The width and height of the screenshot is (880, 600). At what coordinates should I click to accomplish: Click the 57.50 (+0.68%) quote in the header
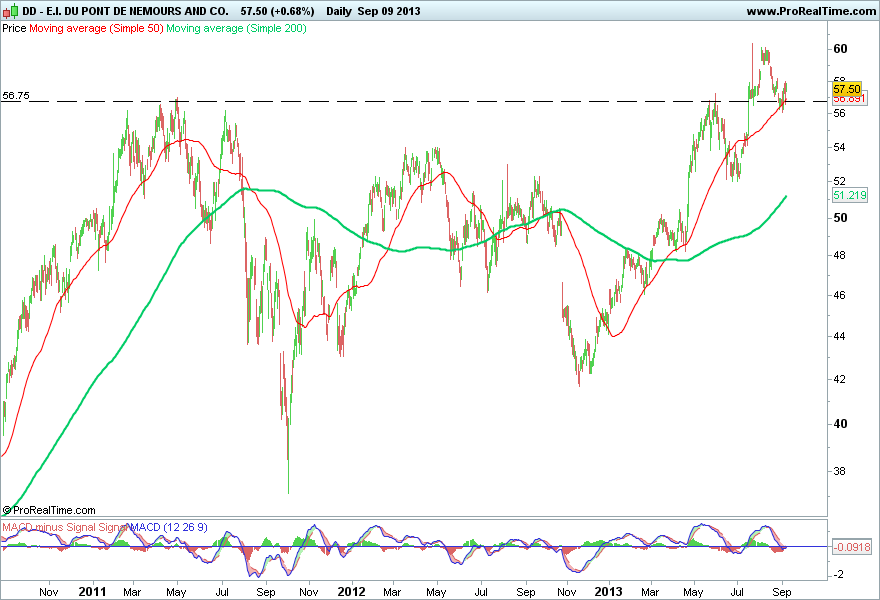277,11
